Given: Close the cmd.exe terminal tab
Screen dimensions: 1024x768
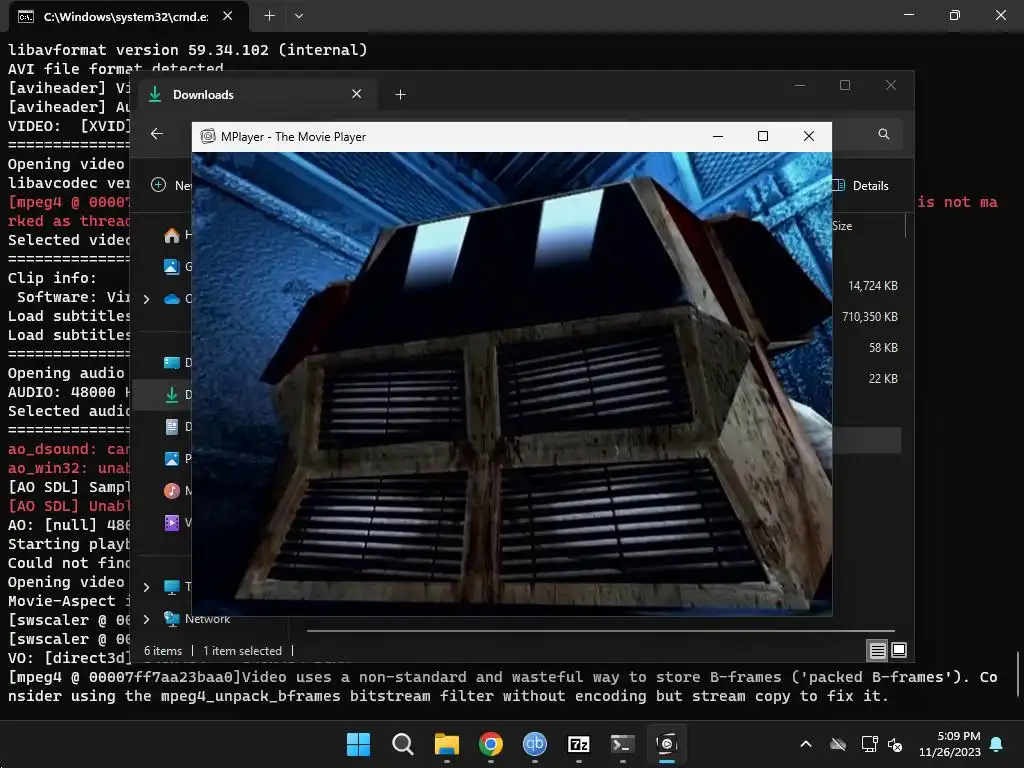Looking at the screenshot, I should pyautogui.click(x=227, y=16).
